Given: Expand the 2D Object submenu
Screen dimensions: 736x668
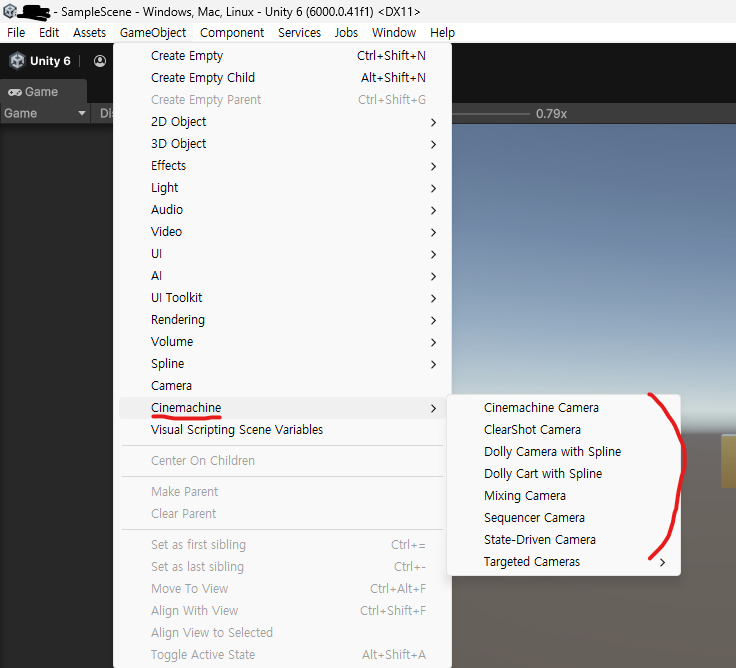Looking at the screenshot, I should [285, 122].
